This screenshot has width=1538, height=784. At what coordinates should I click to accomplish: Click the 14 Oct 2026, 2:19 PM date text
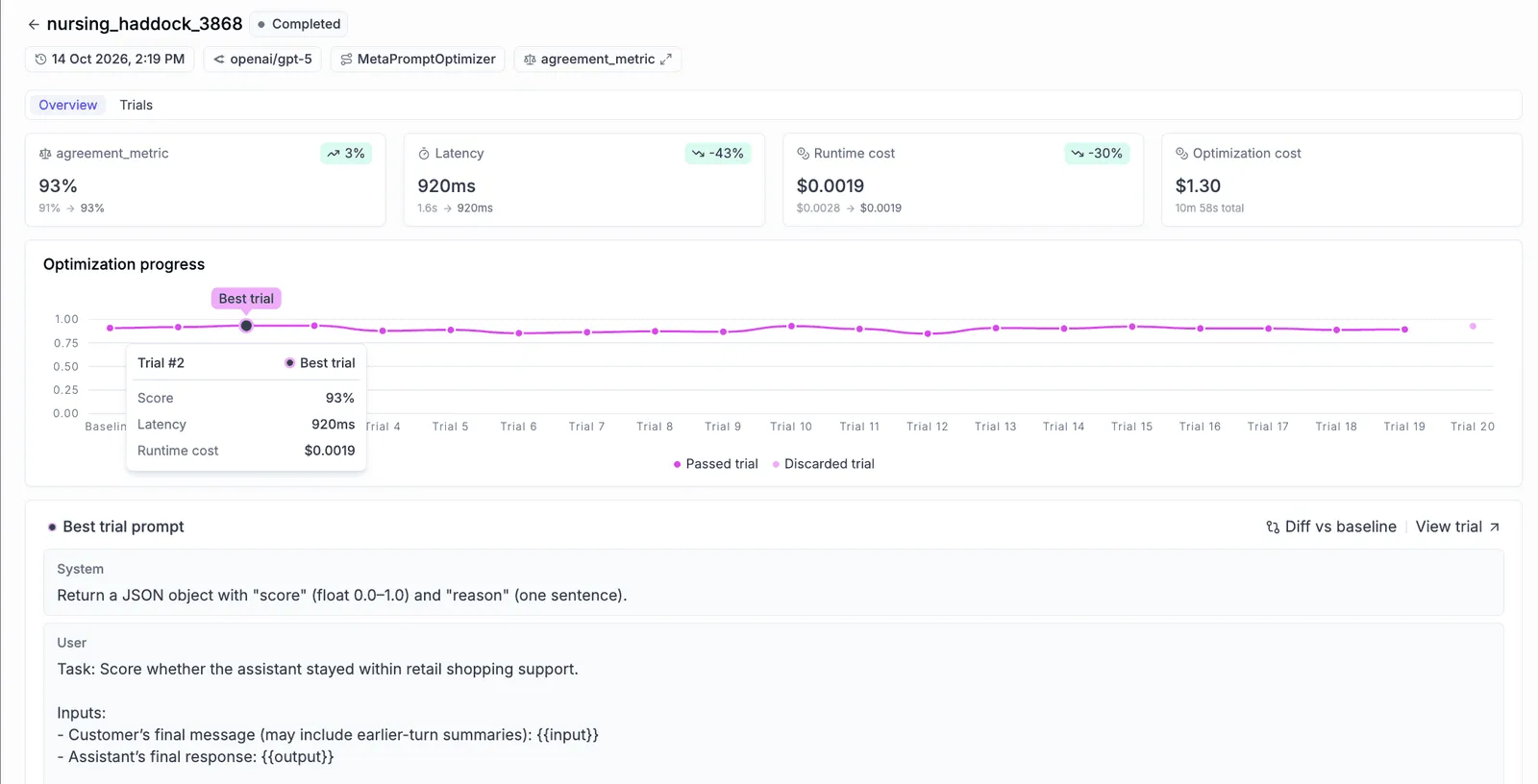pyautogui.click(x=118, y=60)
